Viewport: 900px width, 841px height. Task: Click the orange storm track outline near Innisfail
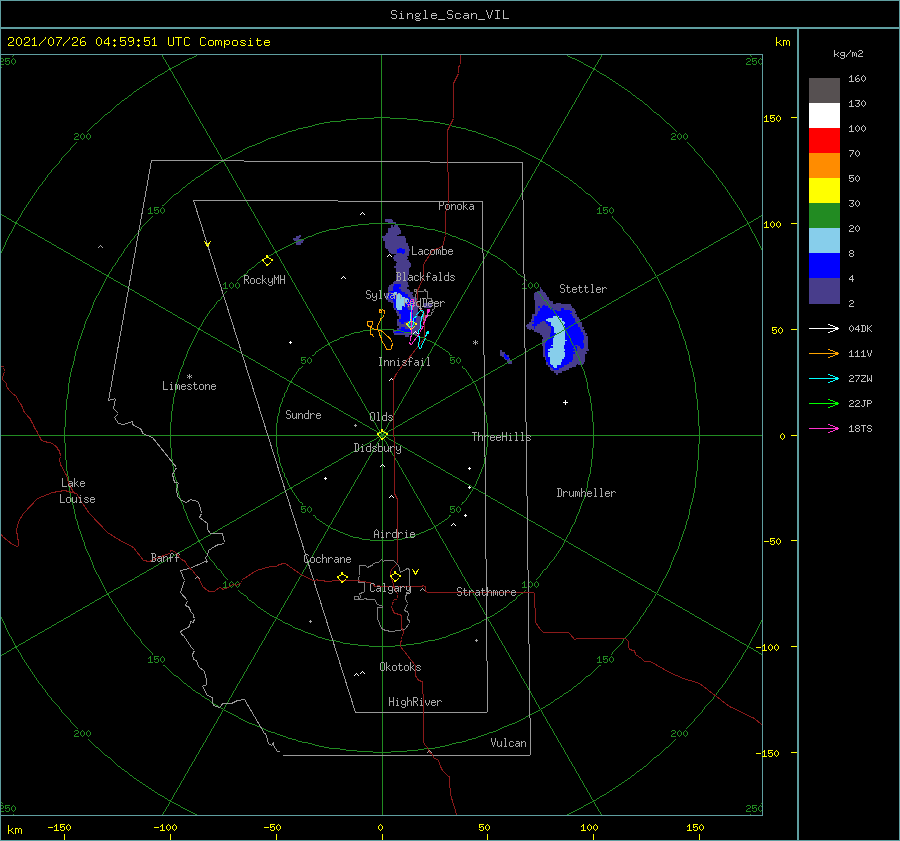[382, 330]
